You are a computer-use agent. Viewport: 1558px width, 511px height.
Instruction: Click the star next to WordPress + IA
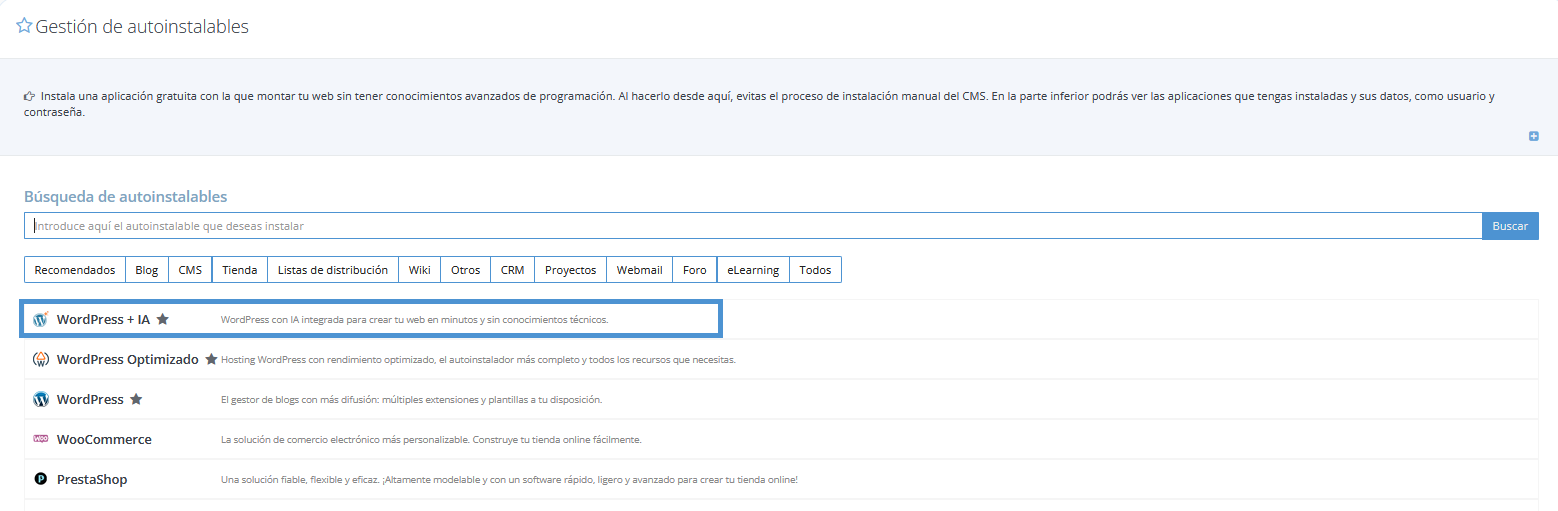[x=163, y=320]
